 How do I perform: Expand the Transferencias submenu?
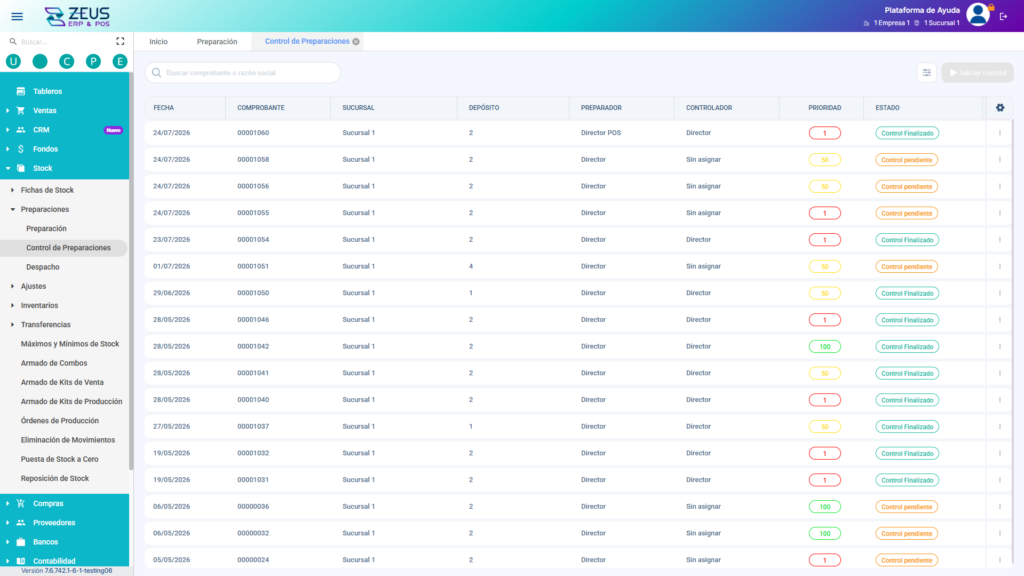tap(12, 325)
